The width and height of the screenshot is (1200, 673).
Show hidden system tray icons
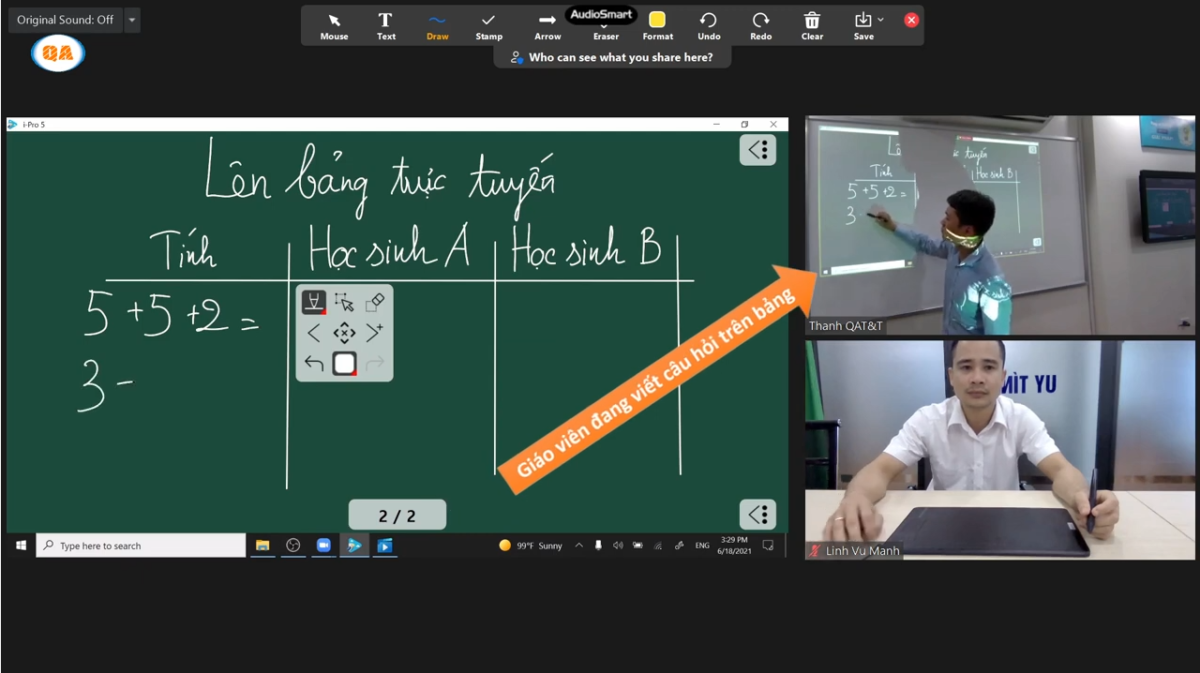click(x=579, y=545)
